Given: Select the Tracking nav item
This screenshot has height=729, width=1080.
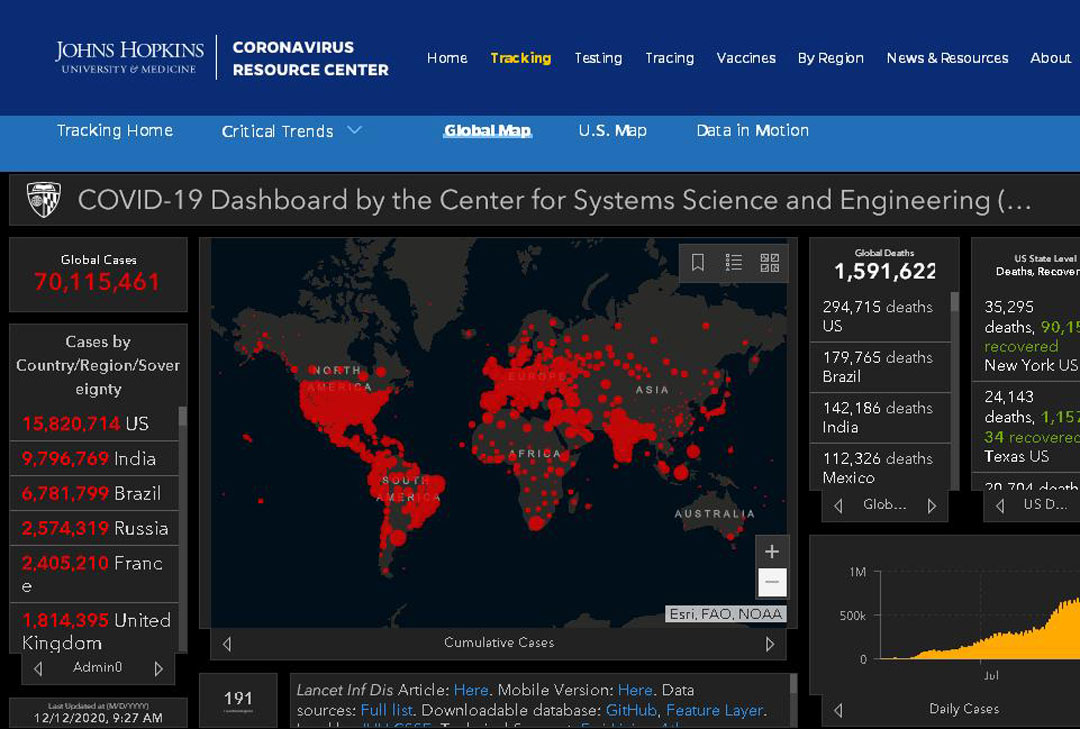Looking at the screenshot, I should 521,58.
